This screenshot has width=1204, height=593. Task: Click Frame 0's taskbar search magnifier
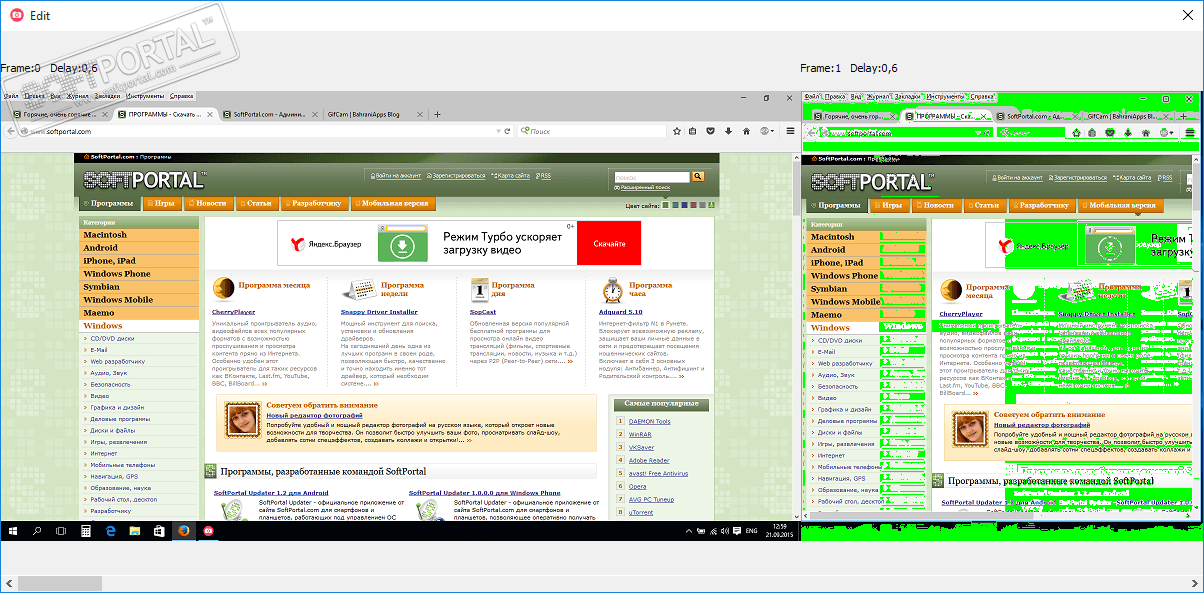click(37, 532)
